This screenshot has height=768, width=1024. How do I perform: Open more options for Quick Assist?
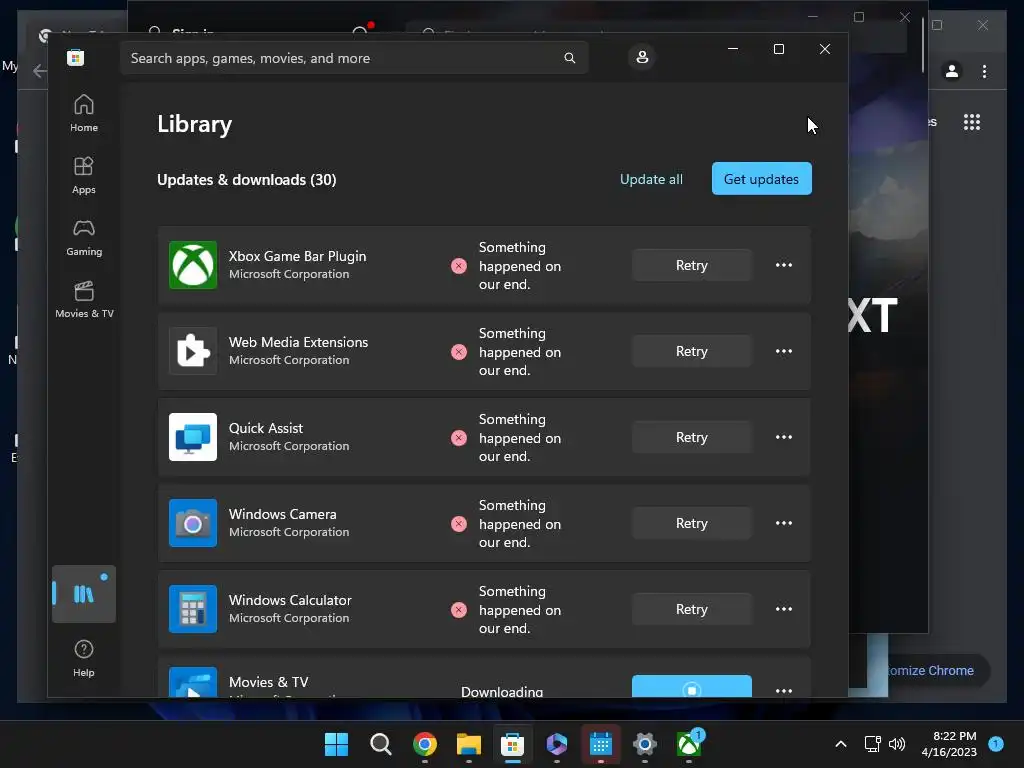[x=784, y=438]
